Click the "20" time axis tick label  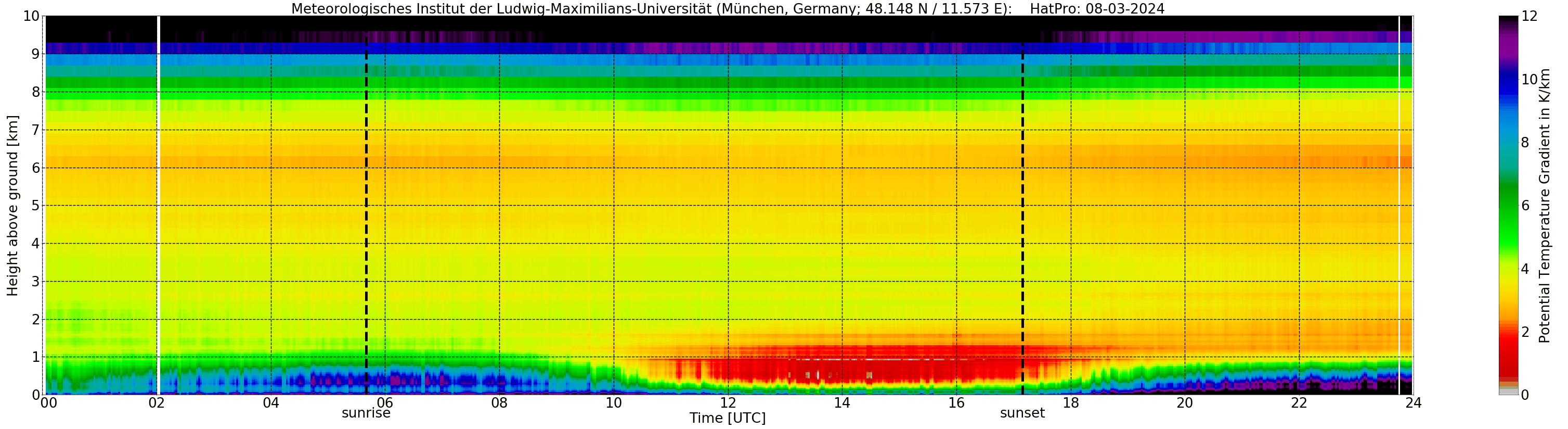[x=1185, y=403]
